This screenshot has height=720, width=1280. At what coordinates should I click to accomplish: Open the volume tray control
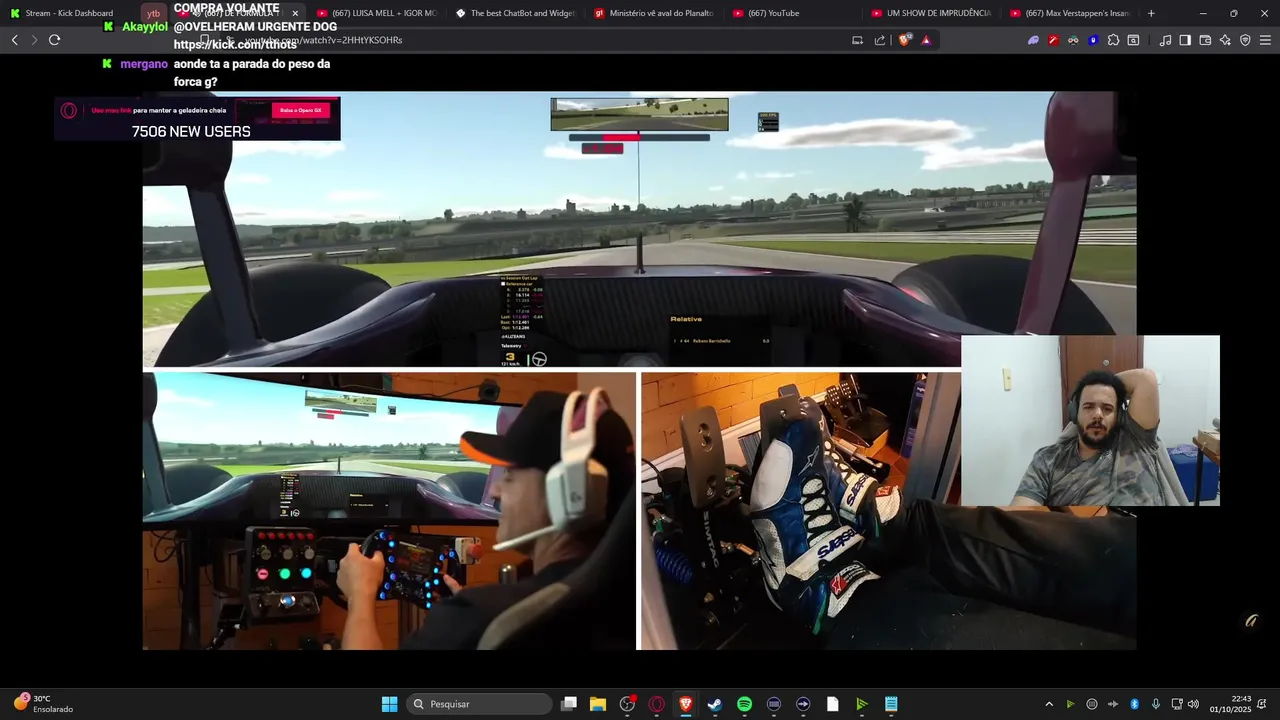(x=1193, y=704)
